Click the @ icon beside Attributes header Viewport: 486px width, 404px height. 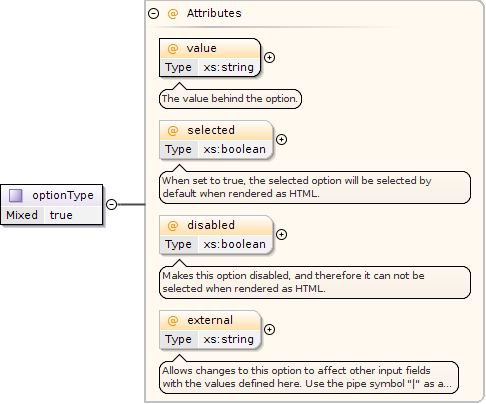[173, 14]
